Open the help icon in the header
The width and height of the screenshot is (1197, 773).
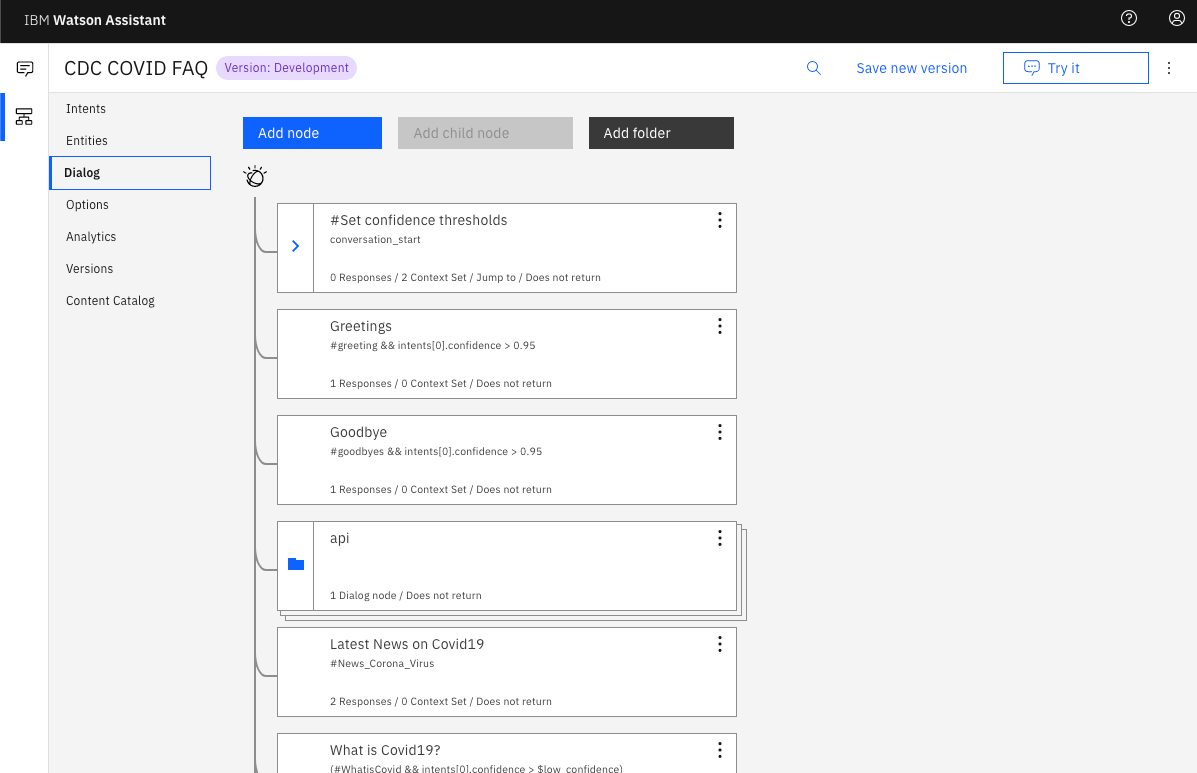pyautogui.click(x=1128, y=18)
